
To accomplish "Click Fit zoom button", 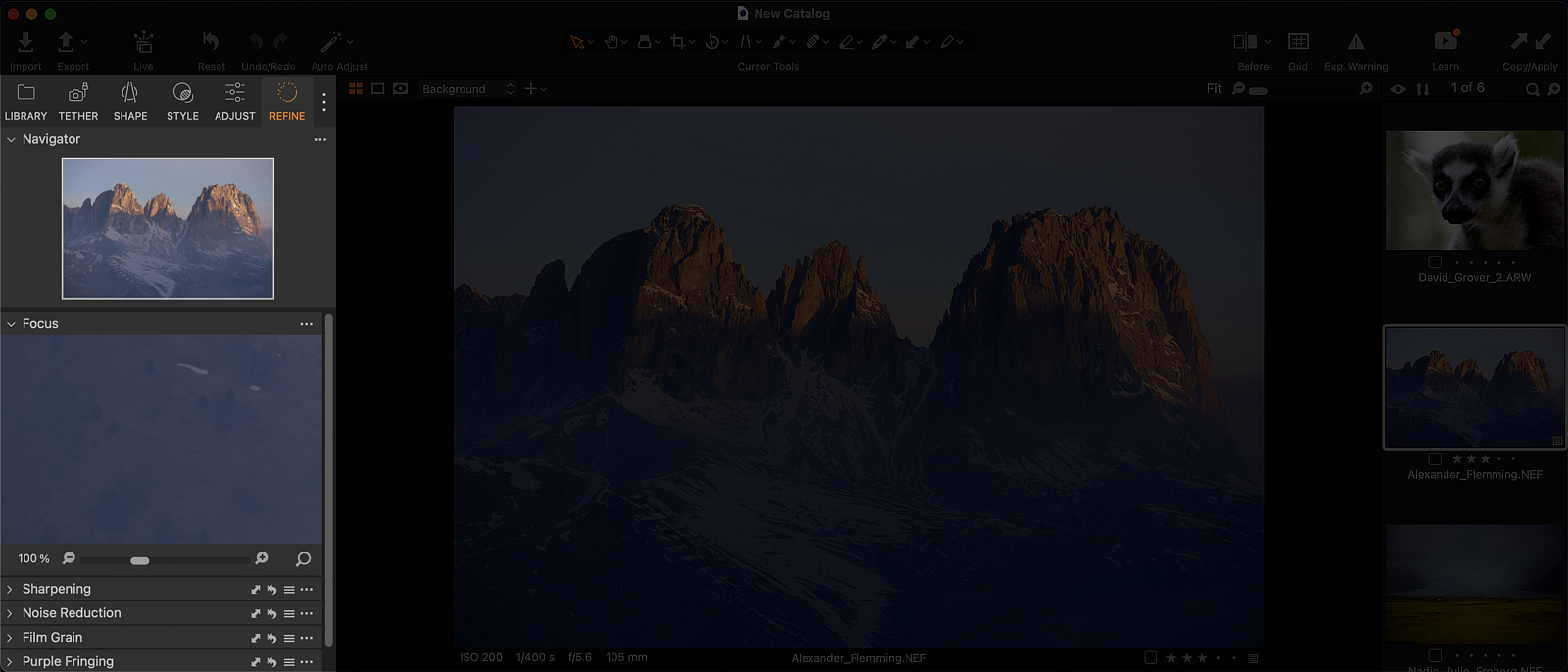I will (1214, 89).
